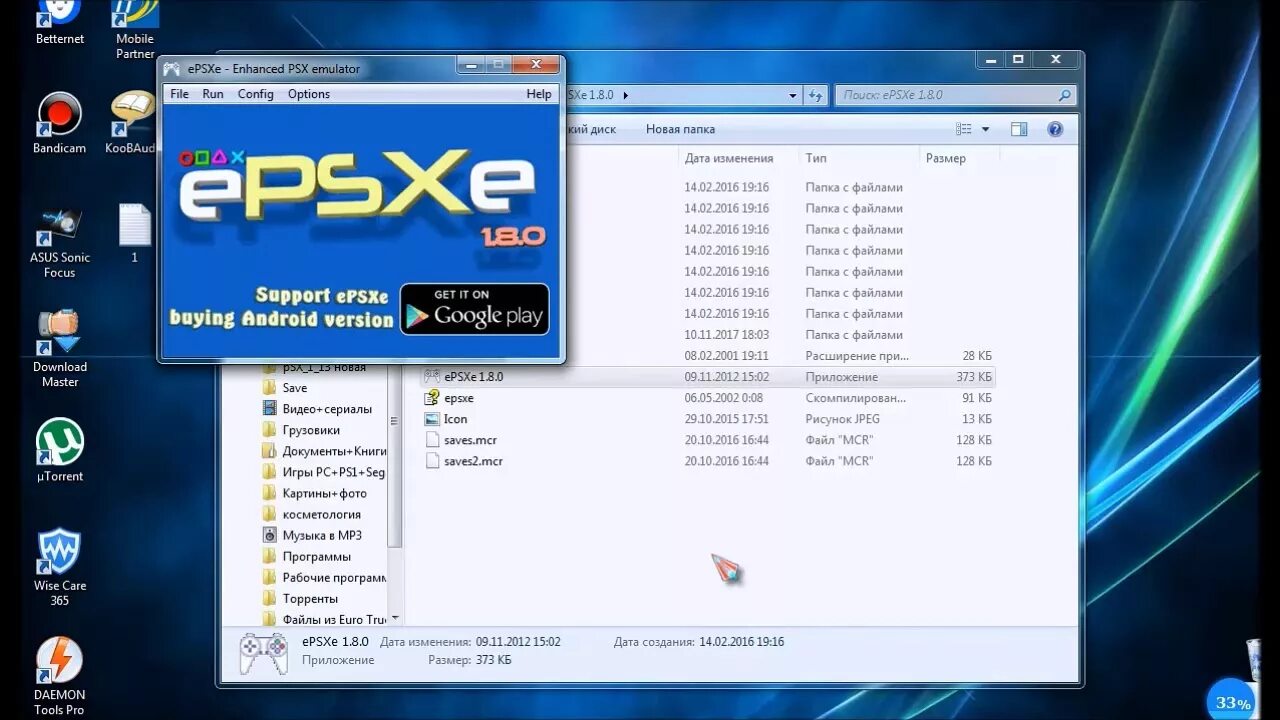Select the Грузовики folder in the tree
The height and width of the screenshot is (720, 1280).
311,430
